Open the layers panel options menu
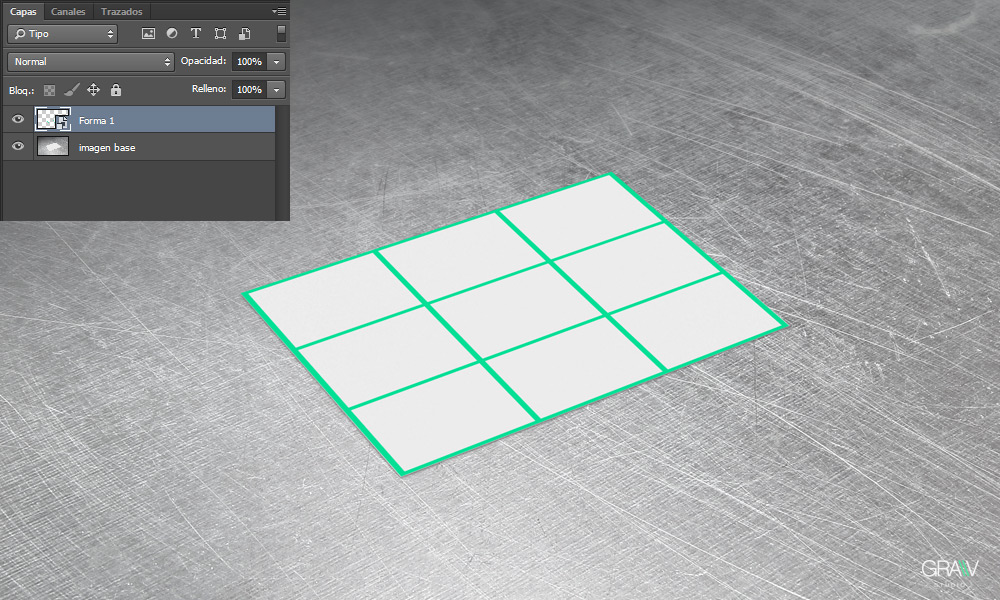Viewport: 1000px width, 600px height. [x=279, y=11]
